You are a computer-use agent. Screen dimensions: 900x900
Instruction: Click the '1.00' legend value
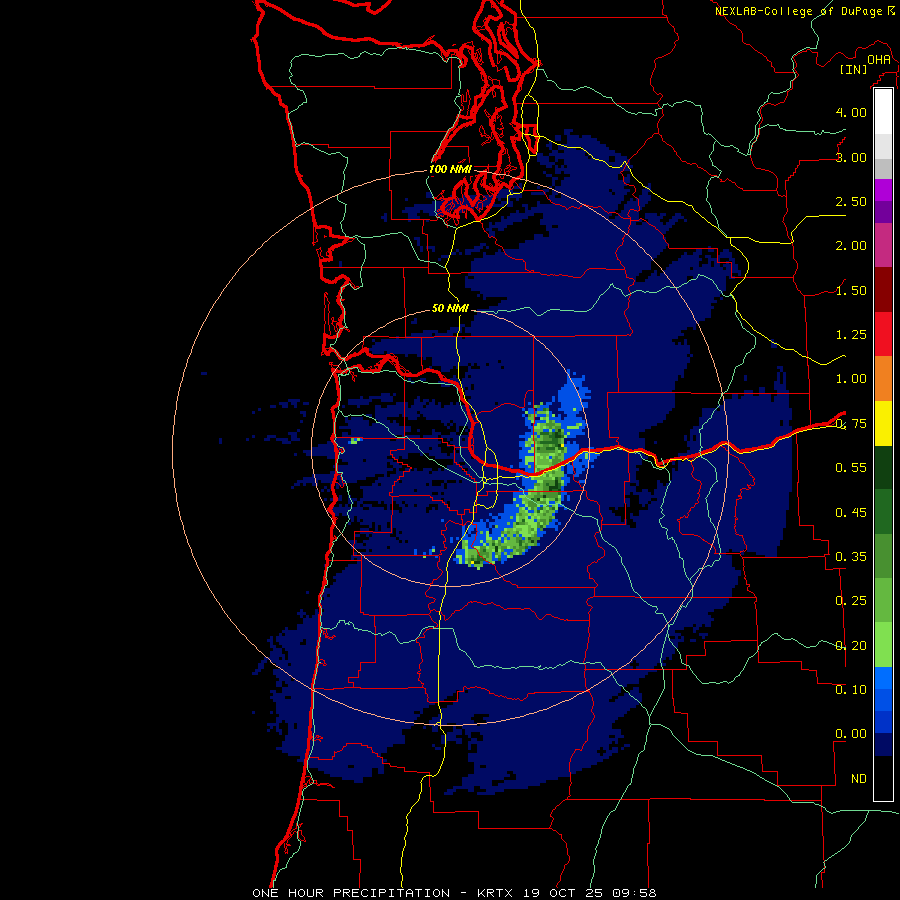coord(851,379)
